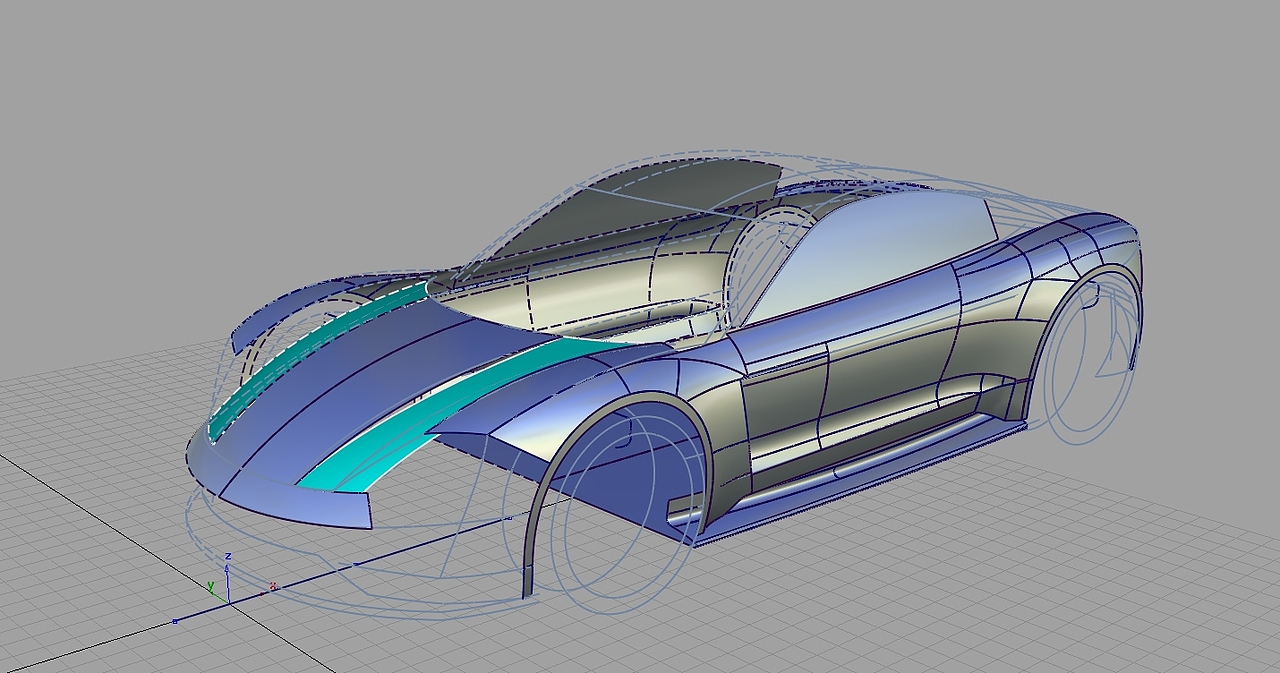1280x673 pixels.
Task: Click the green Y axis label
Action: (x=211, y=585)
